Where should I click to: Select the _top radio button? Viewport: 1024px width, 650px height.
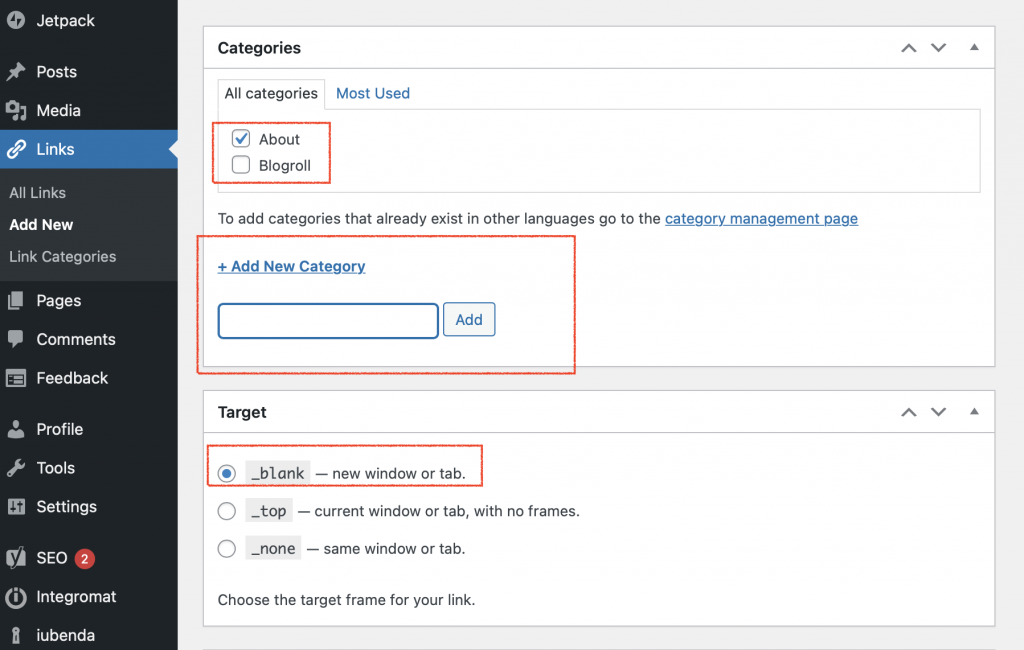227,510
